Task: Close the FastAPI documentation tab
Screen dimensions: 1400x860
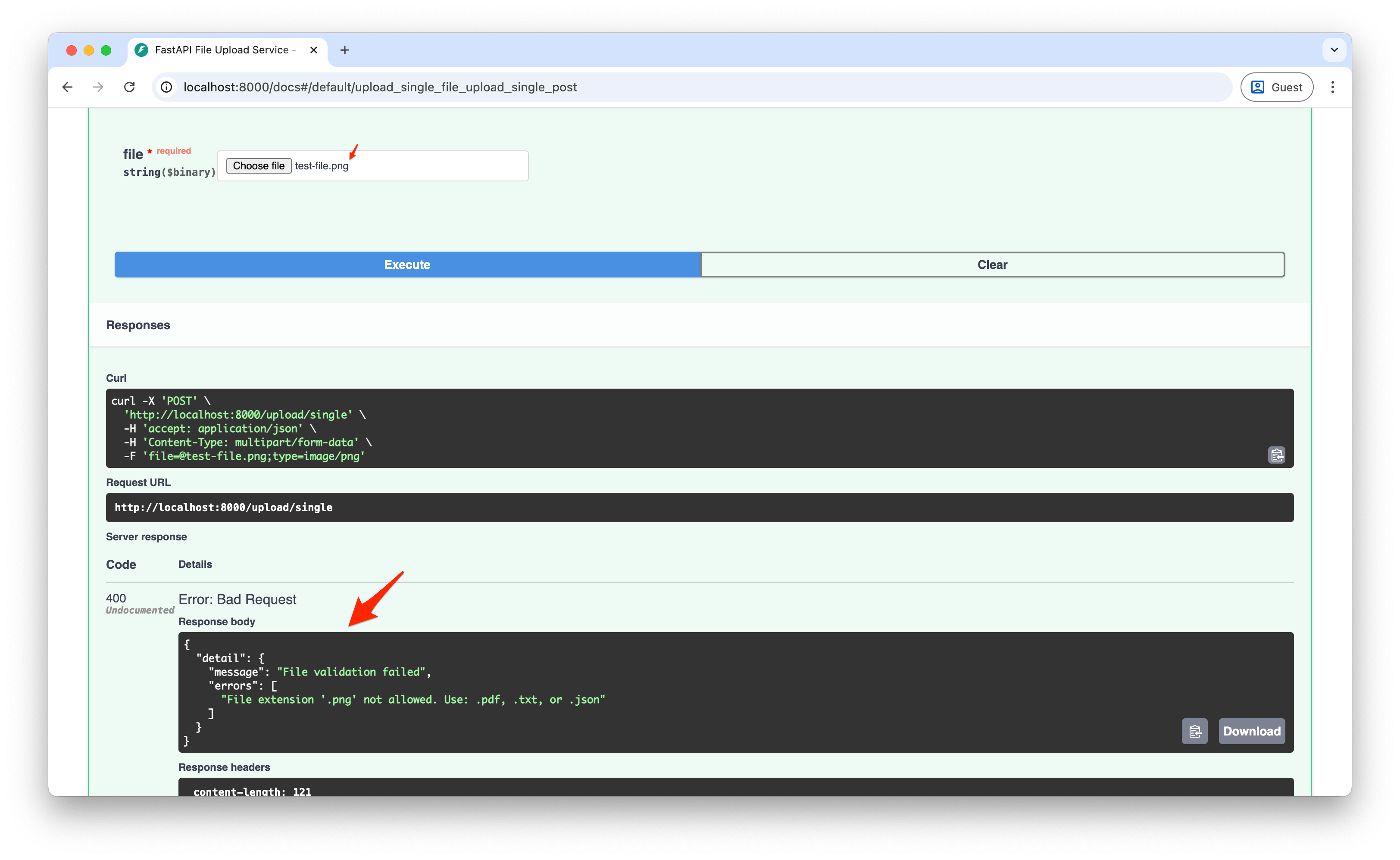Action: coord(313,50)
